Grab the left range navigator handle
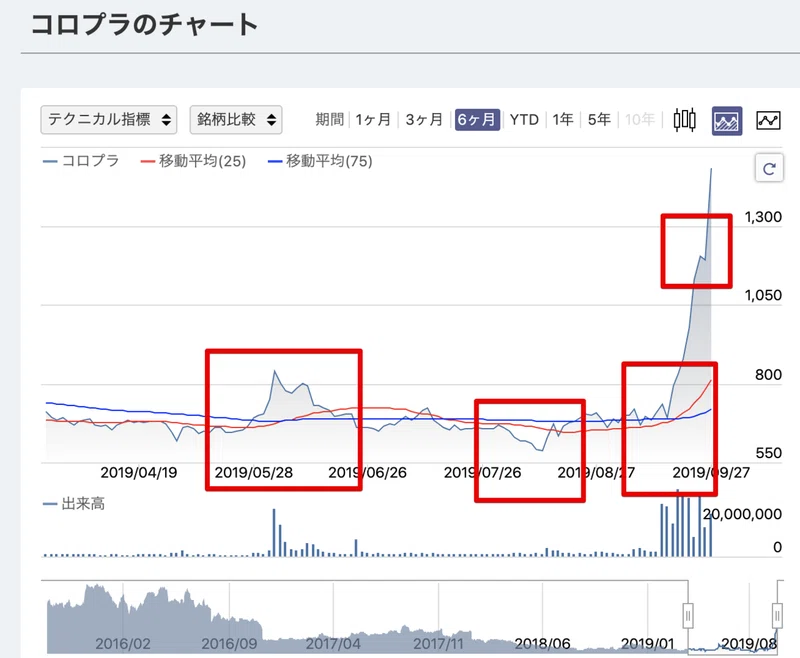The image size is (800, 658). (688, 616)
